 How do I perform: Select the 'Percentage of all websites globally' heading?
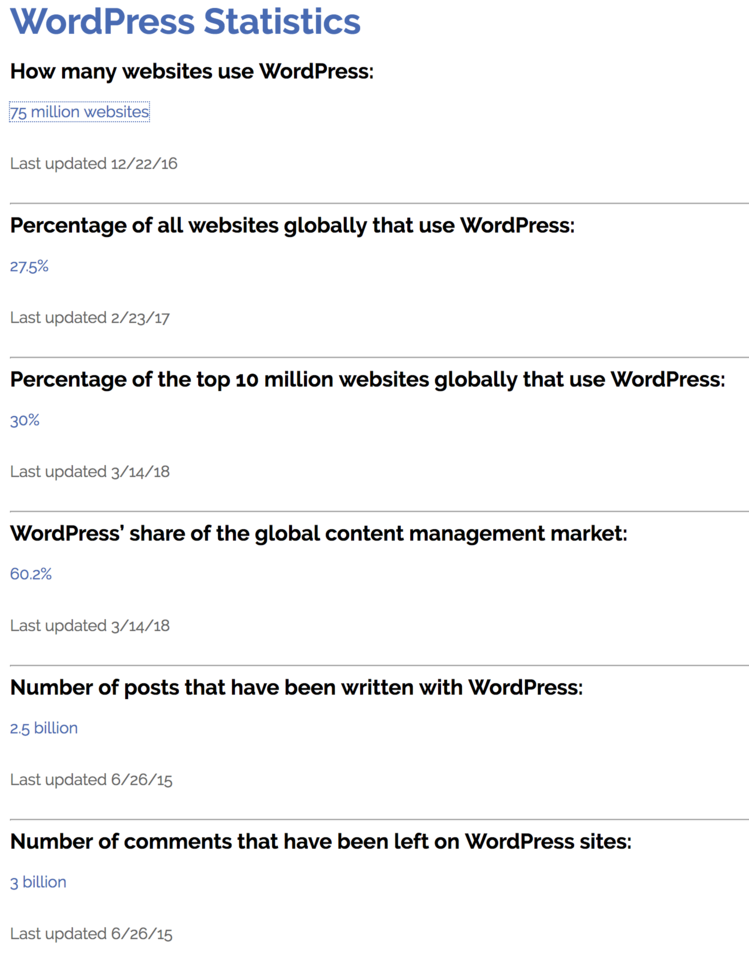coord(292,226)
